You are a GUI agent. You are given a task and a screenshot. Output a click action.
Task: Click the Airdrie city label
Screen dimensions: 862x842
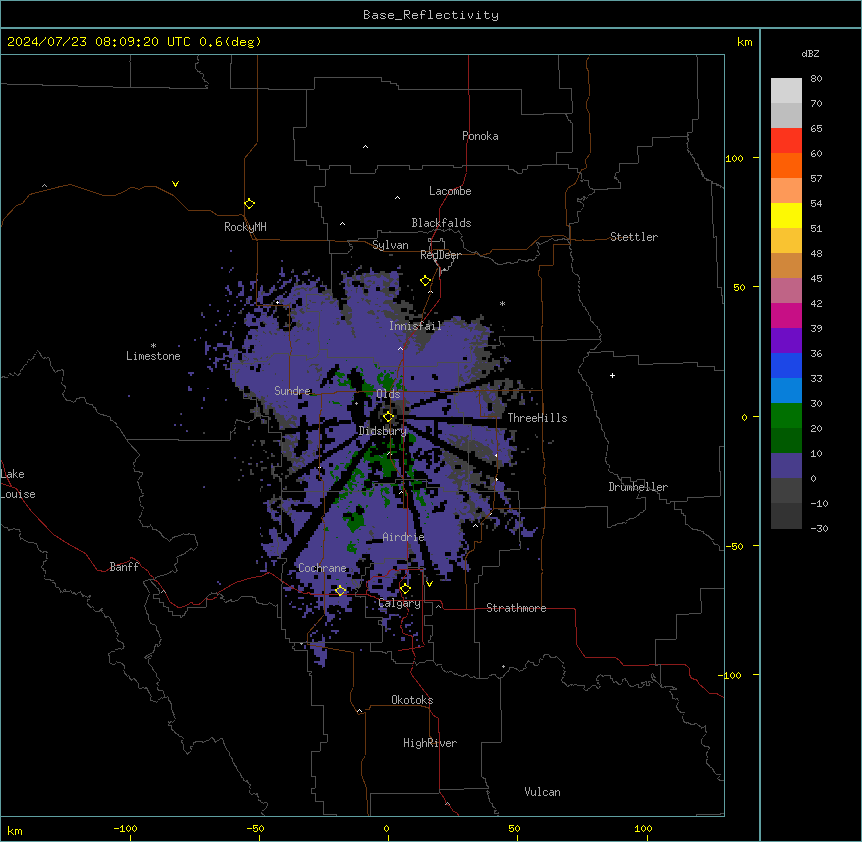[x=403, y=537]
